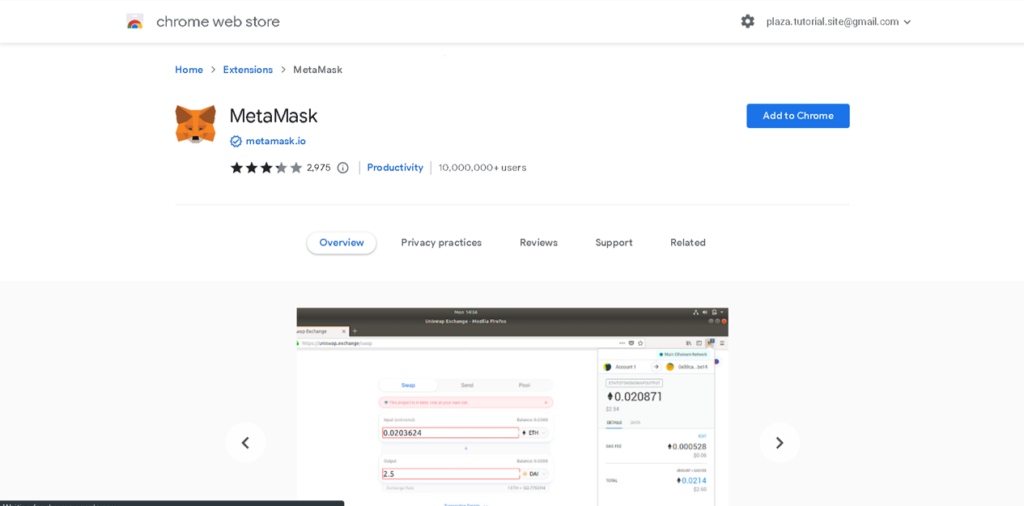
Task: Switch to the Privacy practices tab
Action: (441, 243)
